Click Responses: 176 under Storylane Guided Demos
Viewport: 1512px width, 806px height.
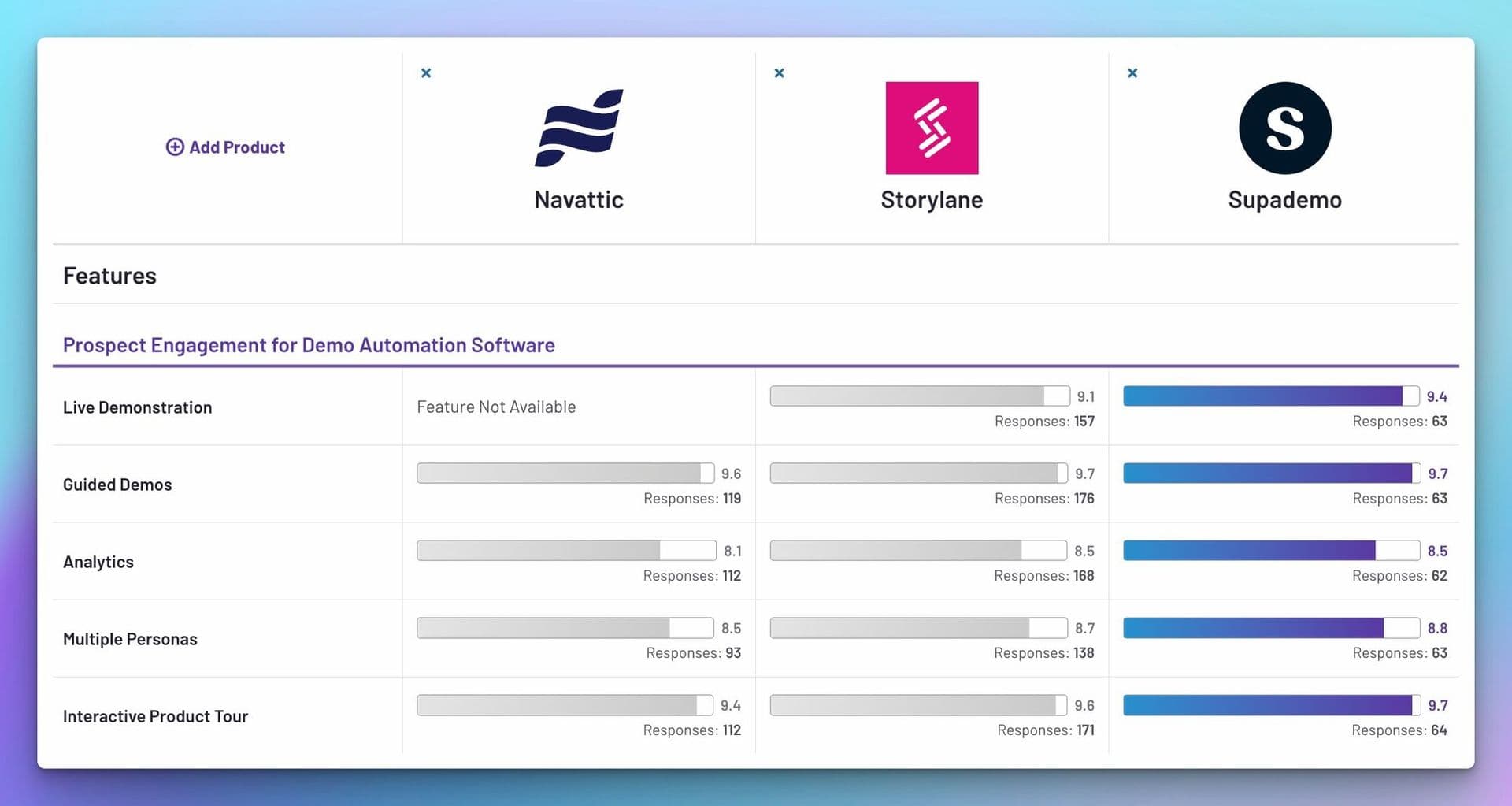[1044, 499]
